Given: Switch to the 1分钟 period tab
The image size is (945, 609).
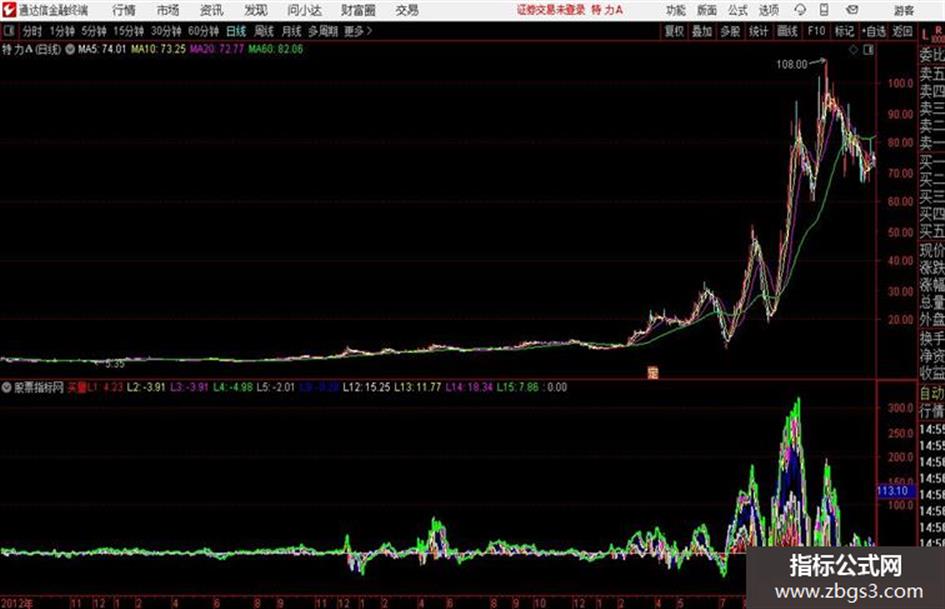Looking at the screenshot, I should coord(61,31).
